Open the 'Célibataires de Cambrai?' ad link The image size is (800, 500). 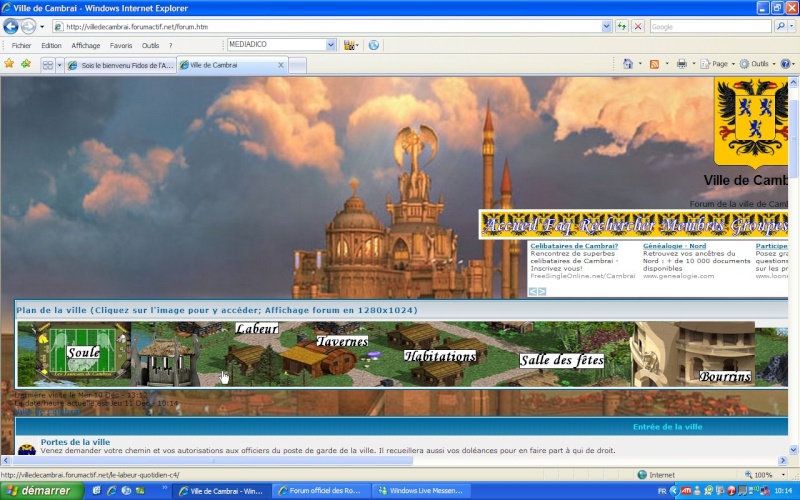click(x=574, y=246)
